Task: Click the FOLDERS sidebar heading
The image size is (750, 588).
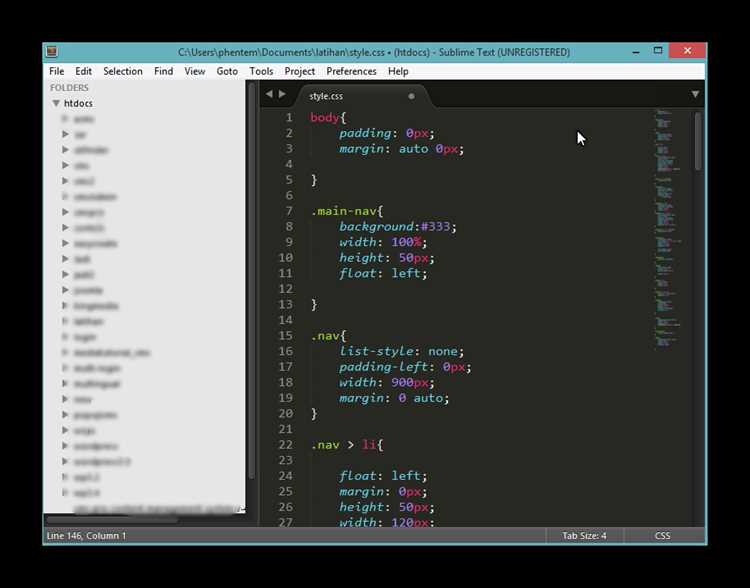Action: 69,88
